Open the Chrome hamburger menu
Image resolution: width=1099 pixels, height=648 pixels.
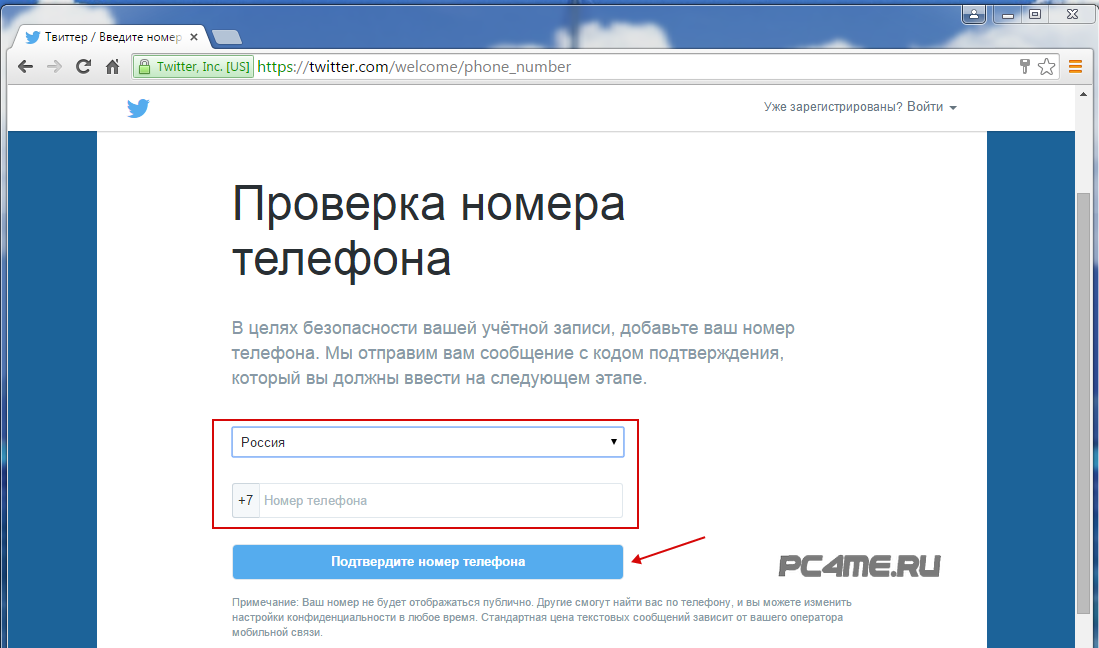pyautogui.click(x=1076, y=67)
